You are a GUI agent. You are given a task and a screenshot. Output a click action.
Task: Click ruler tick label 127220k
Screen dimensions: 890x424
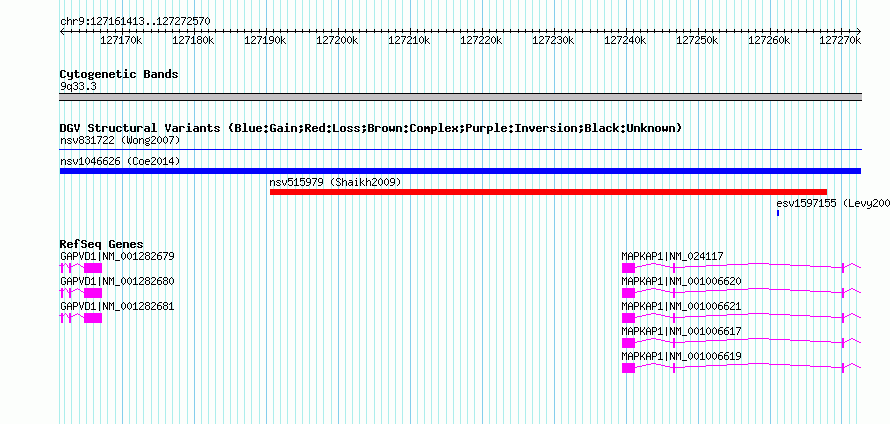point(481,40)
